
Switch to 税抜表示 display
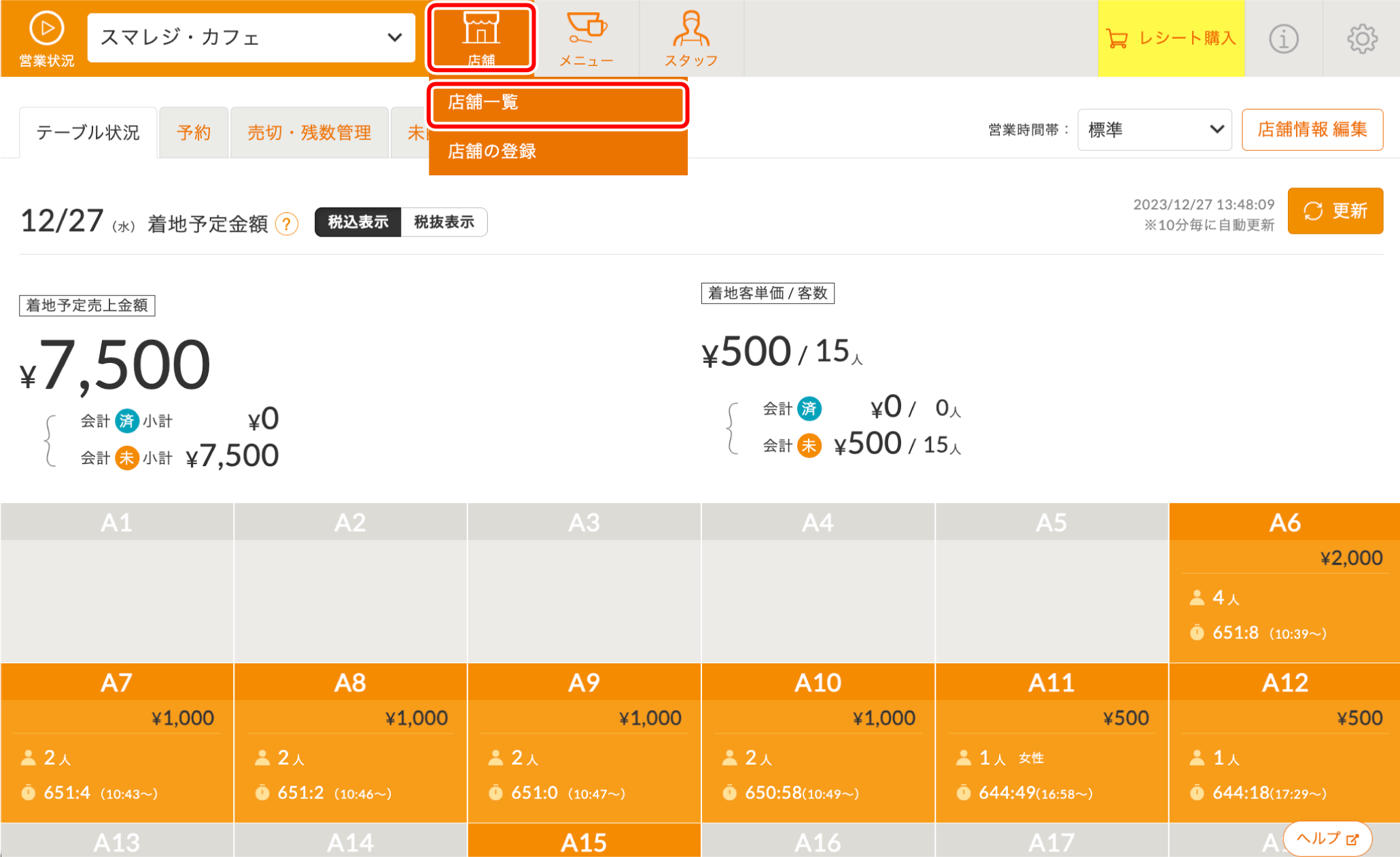click(444, 222)
